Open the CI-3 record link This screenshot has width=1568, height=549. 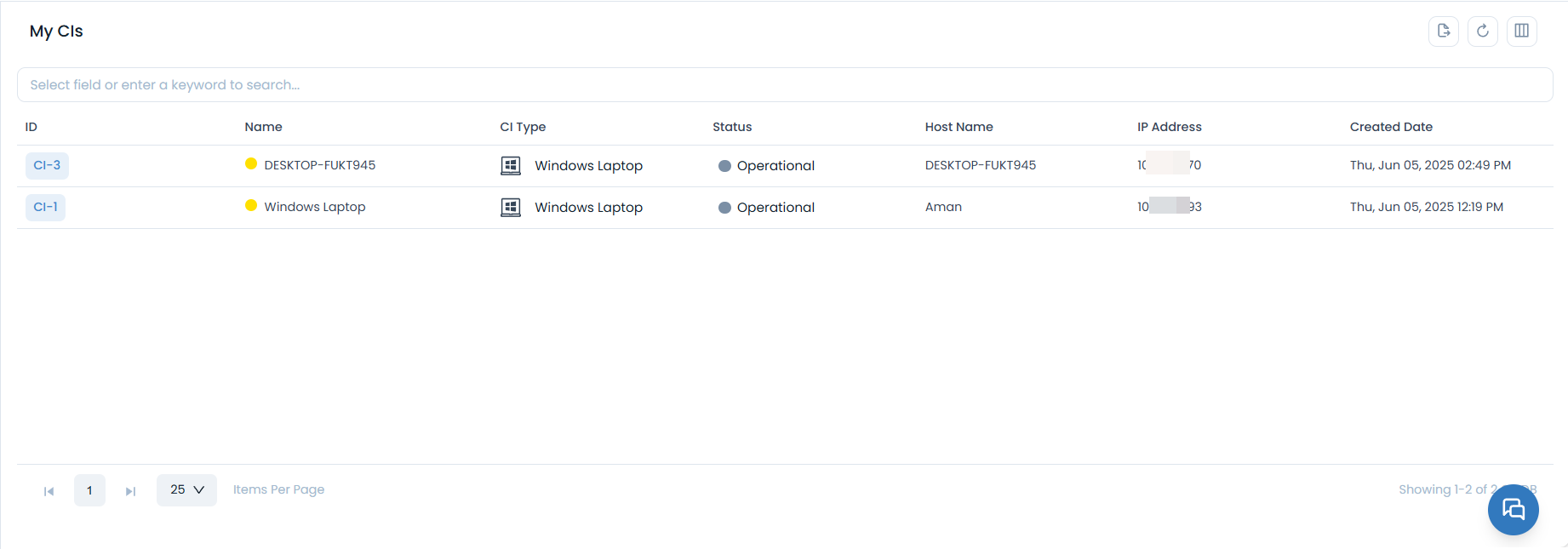[x=47, y=165]
